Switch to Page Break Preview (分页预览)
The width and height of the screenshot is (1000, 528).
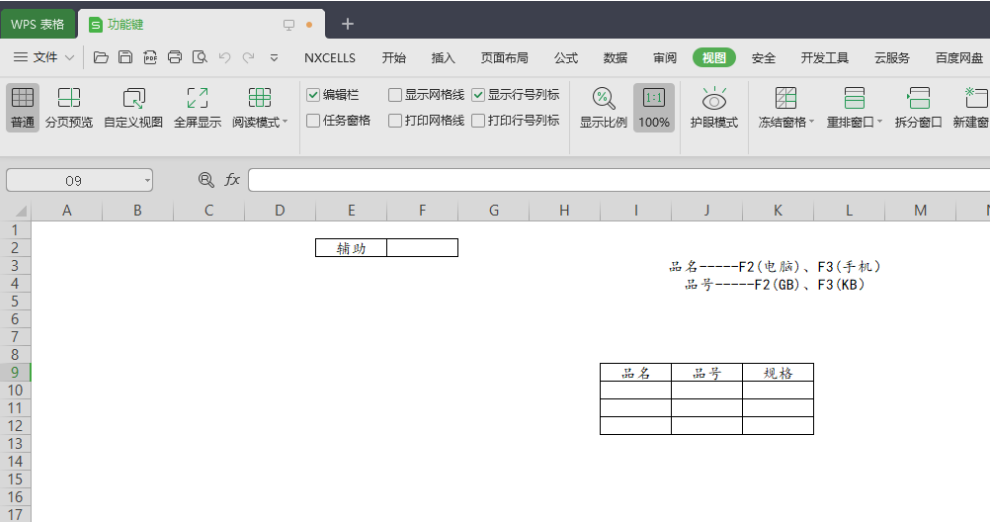point(69,107)
